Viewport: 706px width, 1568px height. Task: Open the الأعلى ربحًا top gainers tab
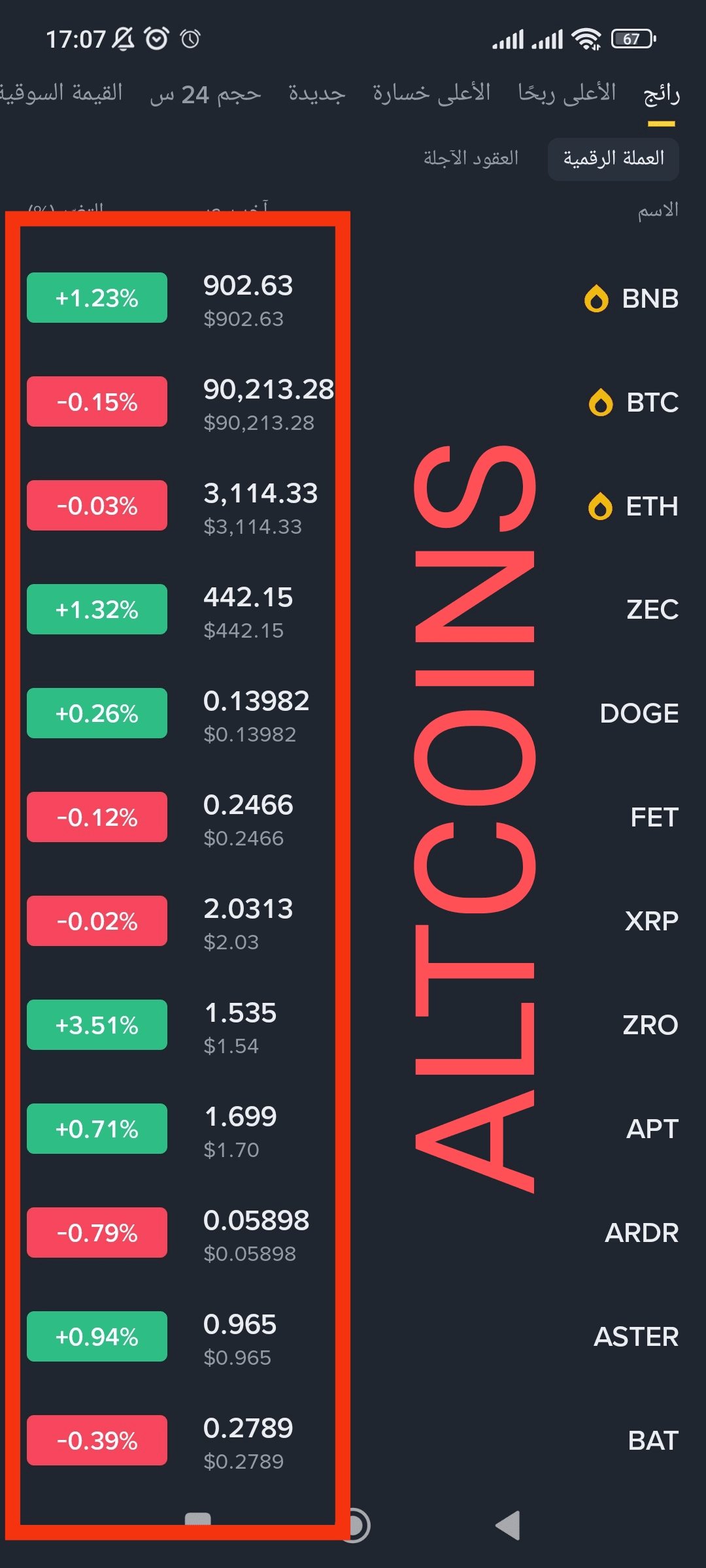567,93
